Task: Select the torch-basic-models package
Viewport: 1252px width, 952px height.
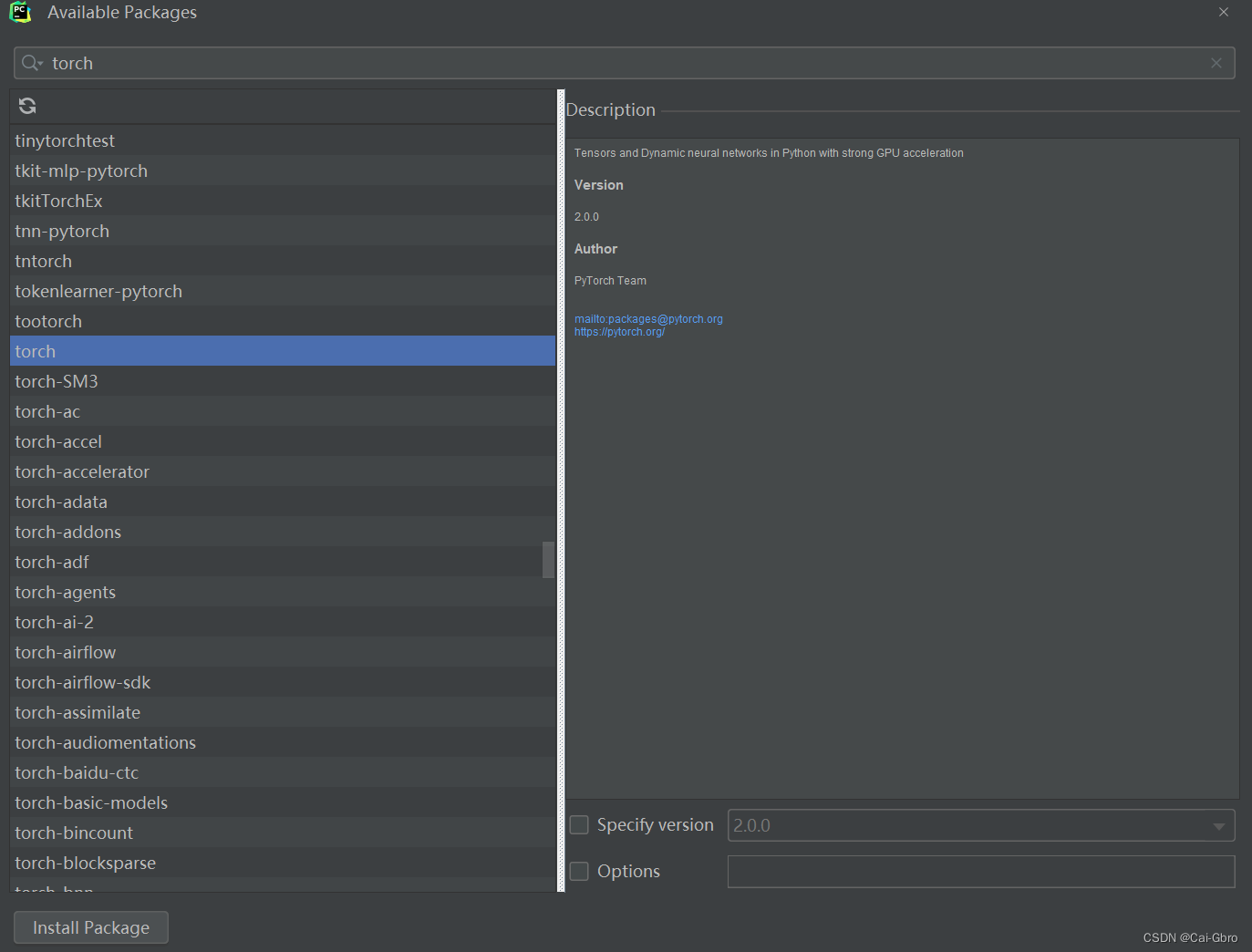Action: [283, 802]
